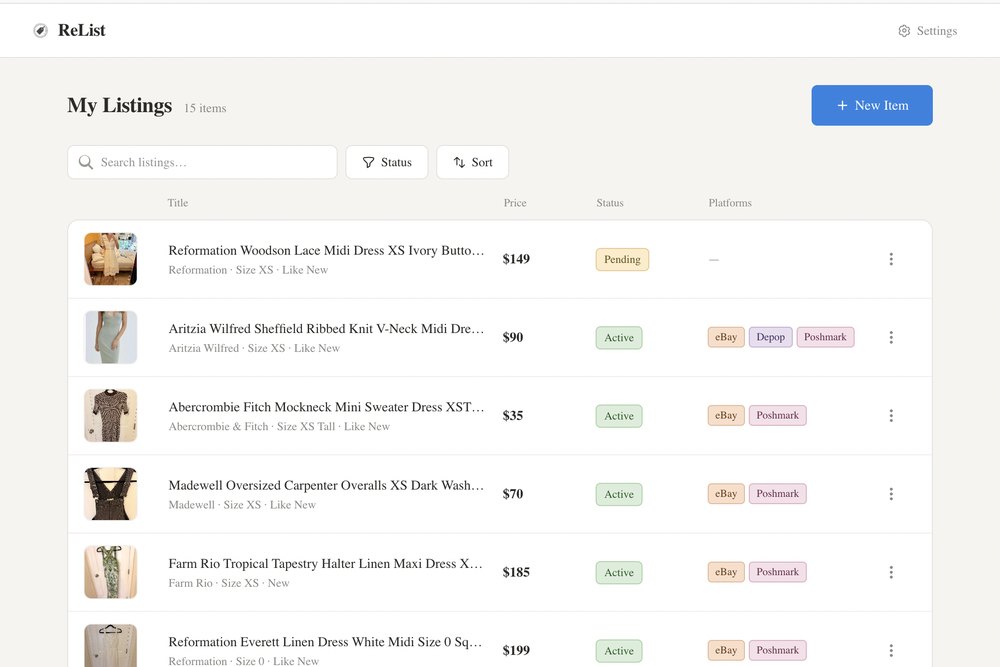Open 'Abercrombie Fitch Mockneck Mini Sweater Dress' title
The width and height of the screenshot is (1000, 667).
point(326,407)
